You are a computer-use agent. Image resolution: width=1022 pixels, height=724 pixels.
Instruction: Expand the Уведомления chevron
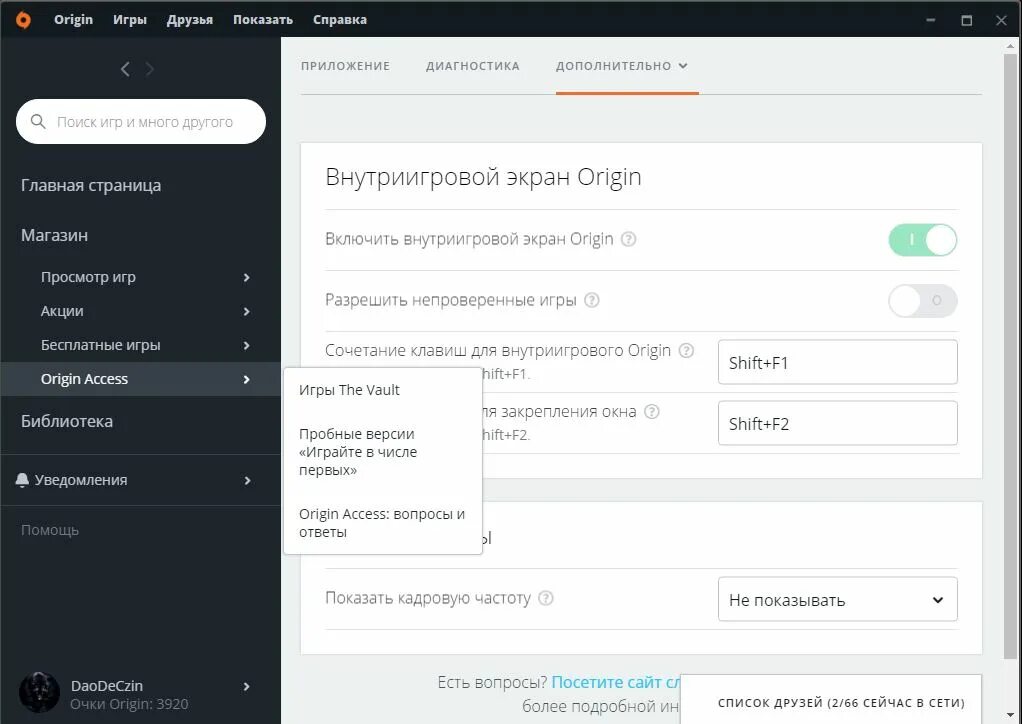point(247,481)
